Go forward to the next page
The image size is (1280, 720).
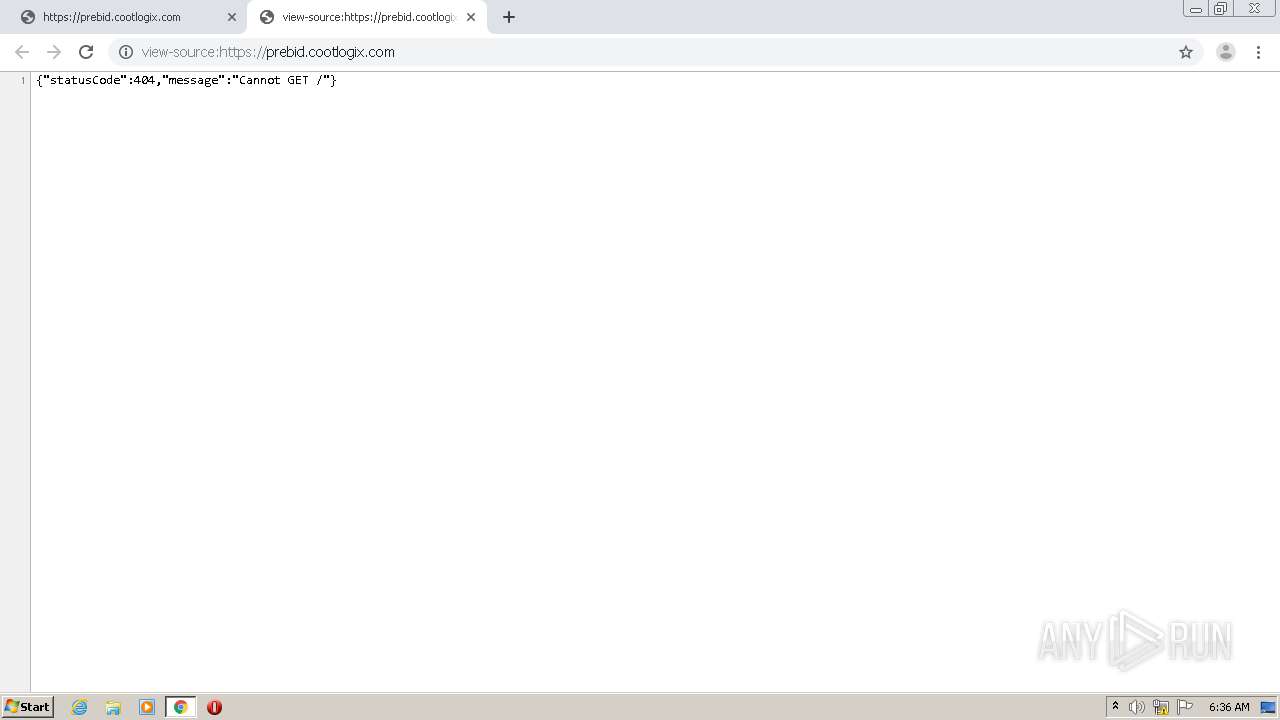click(54, 52)
